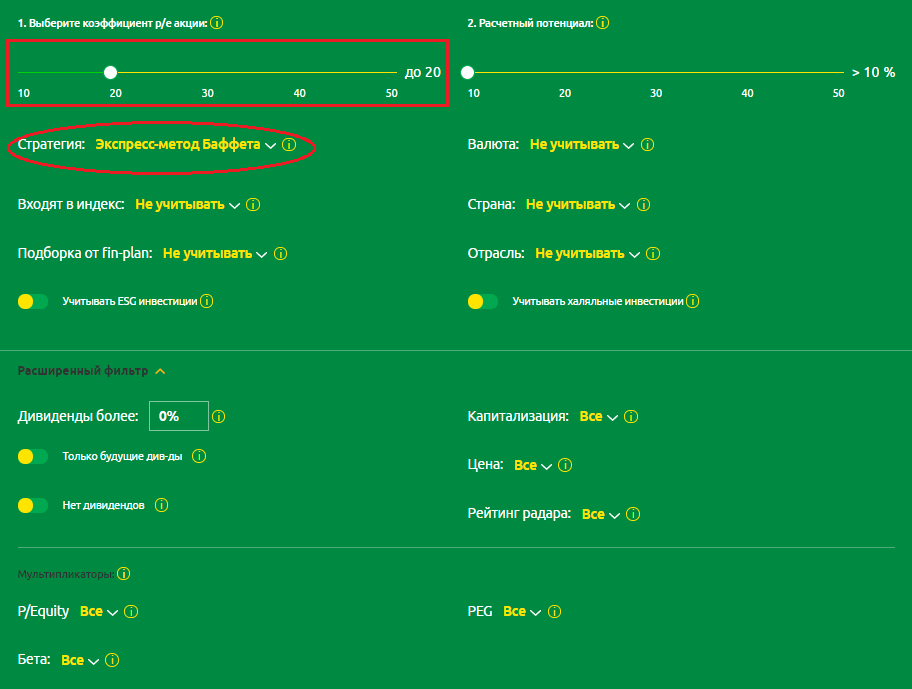Click info icon beside Расчетный потенциал heading
This screenshot has width=912, height=689.
click(x=603, y=22)
